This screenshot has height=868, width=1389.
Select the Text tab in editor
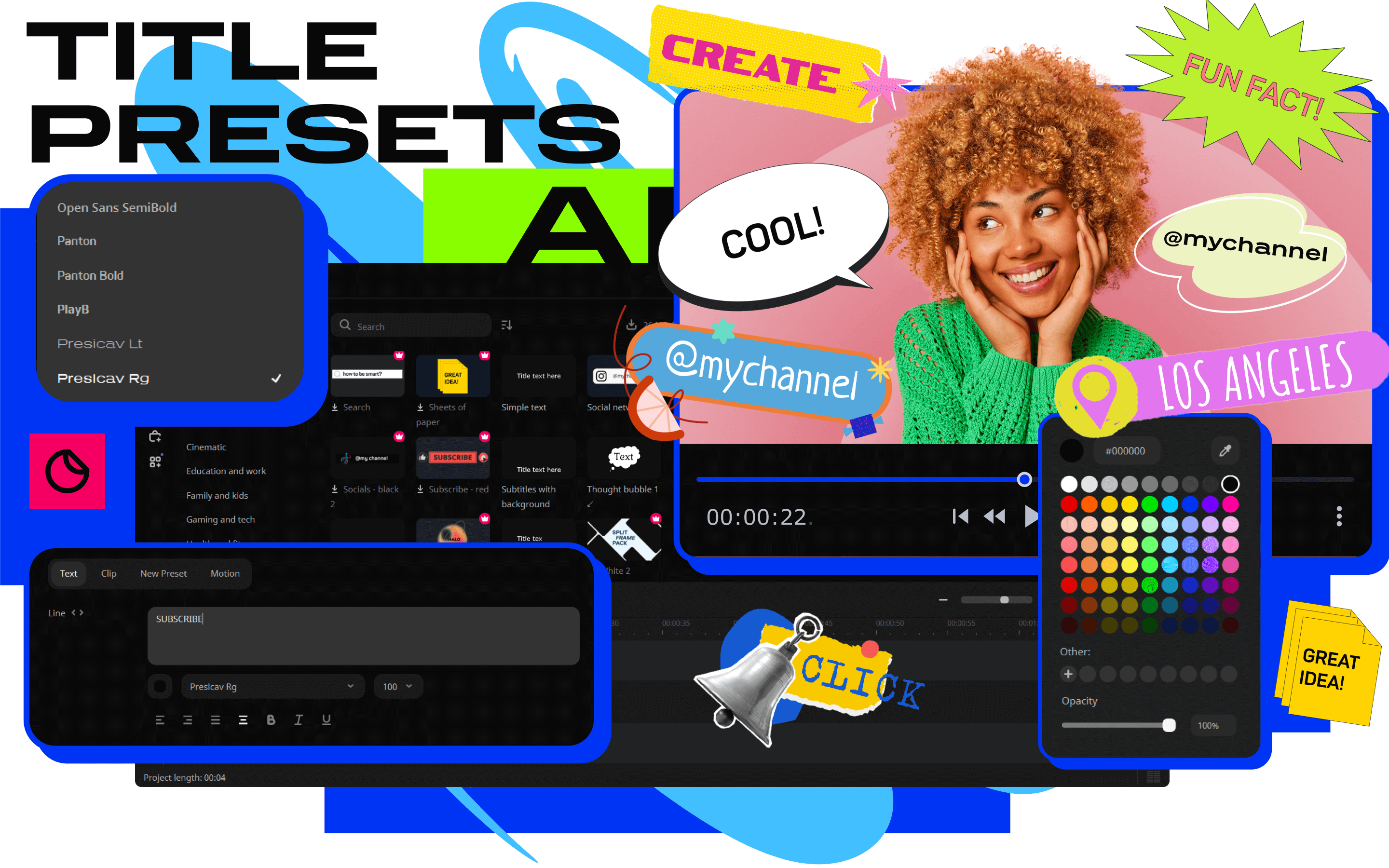pos(68,572)
